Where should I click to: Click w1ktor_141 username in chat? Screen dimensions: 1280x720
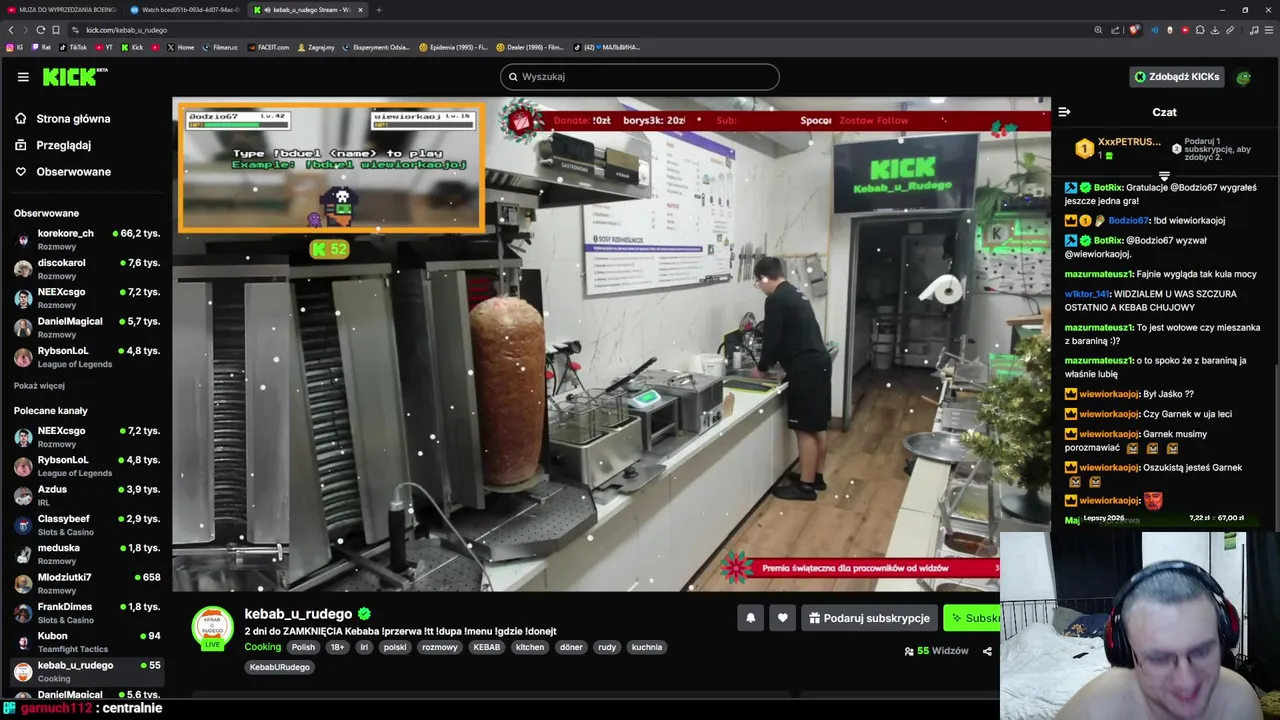[1087, 294]
